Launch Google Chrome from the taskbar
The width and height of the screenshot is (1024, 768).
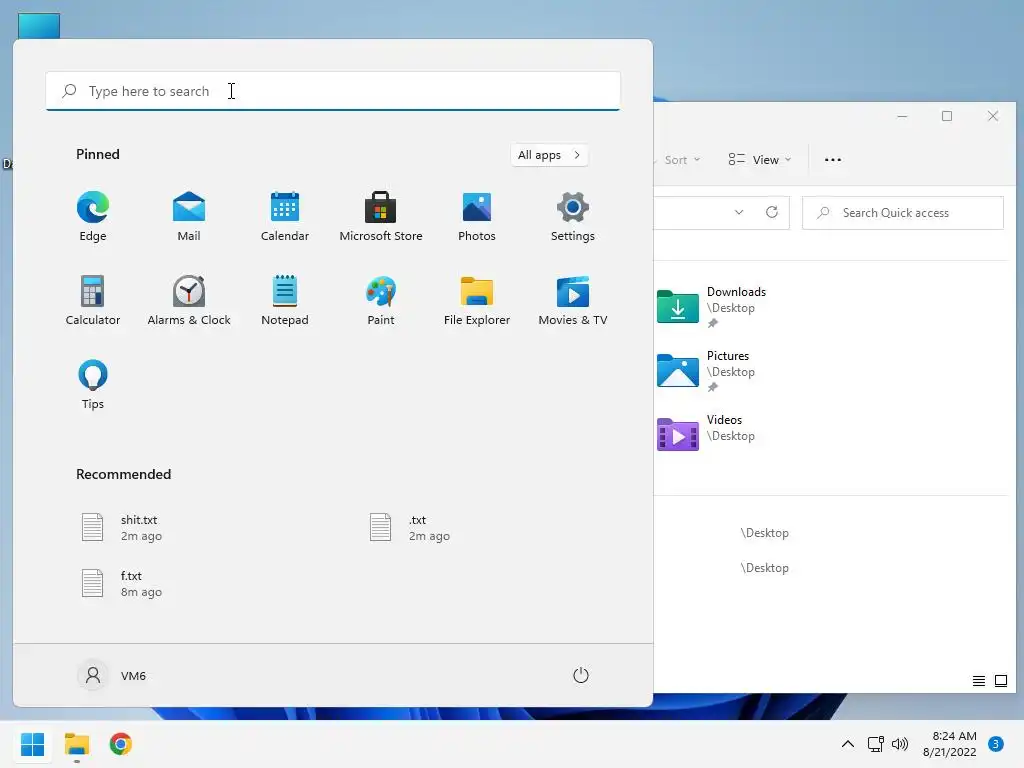point(121,744)
